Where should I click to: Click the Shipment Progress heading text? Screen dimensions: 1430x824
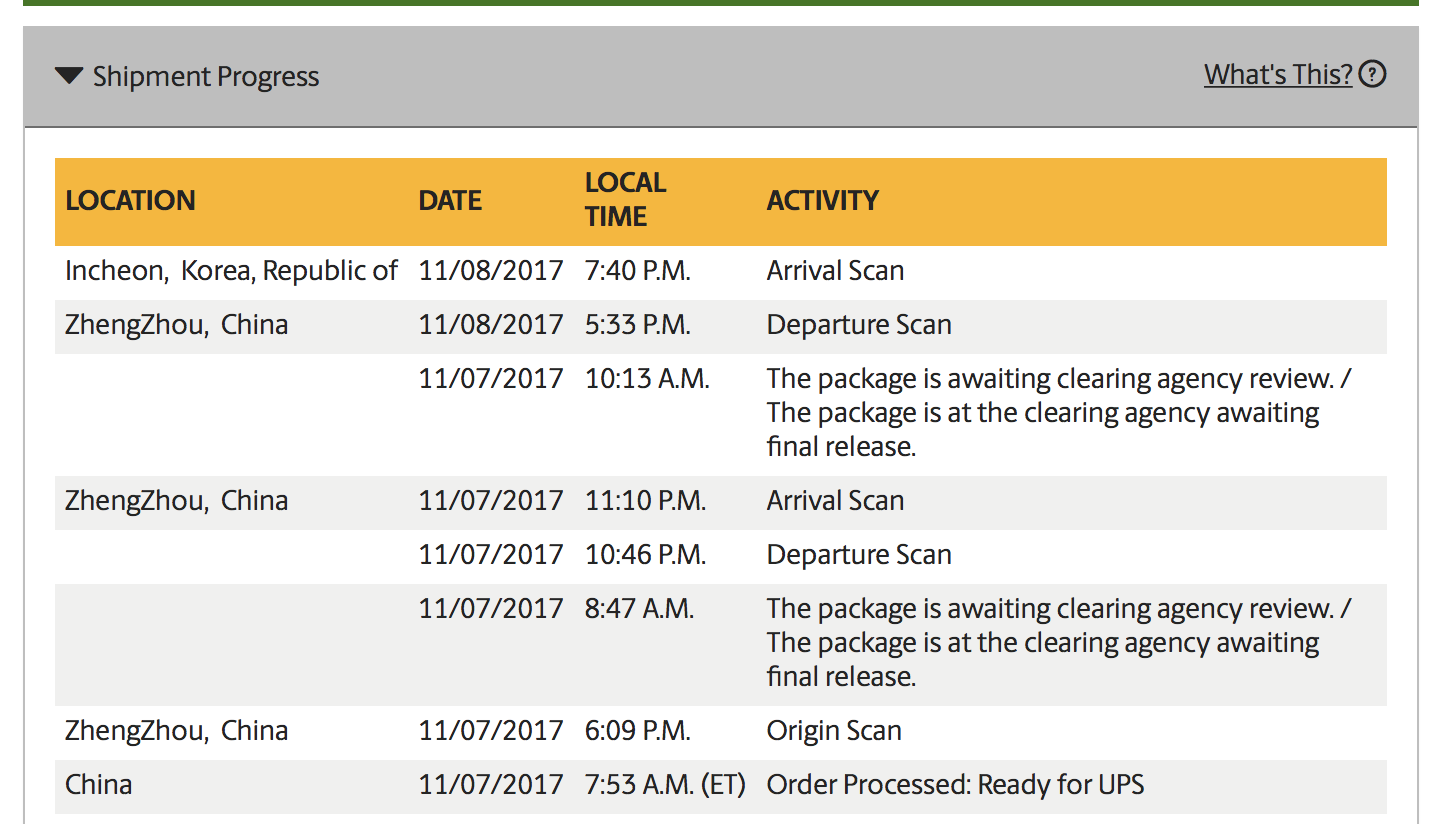(x=206, y=77)
